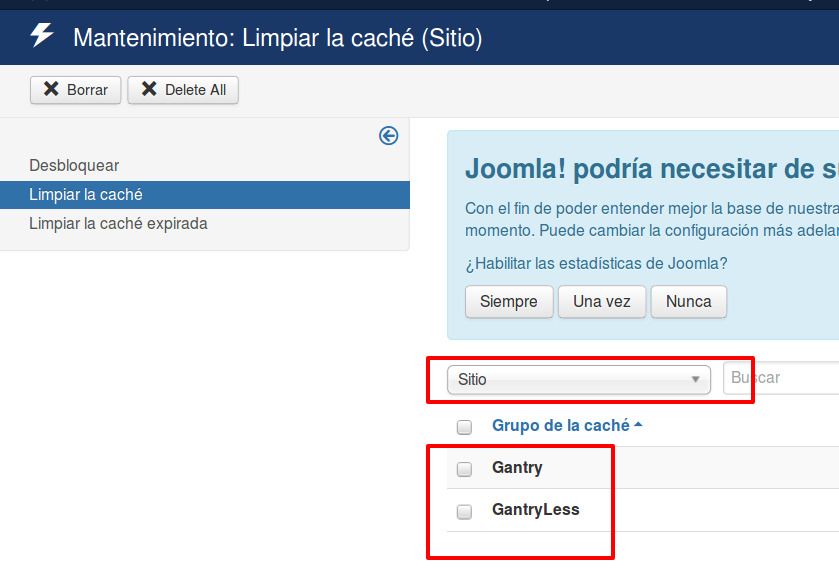Click the Una vez button
Screen dimensions: 839x588
click(602, 302)
